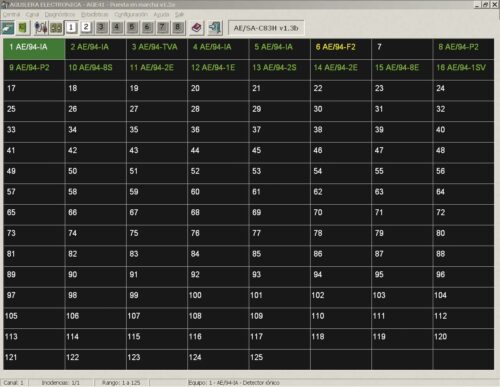
Task: Click grid cell number 46
Action: (341, 152)
